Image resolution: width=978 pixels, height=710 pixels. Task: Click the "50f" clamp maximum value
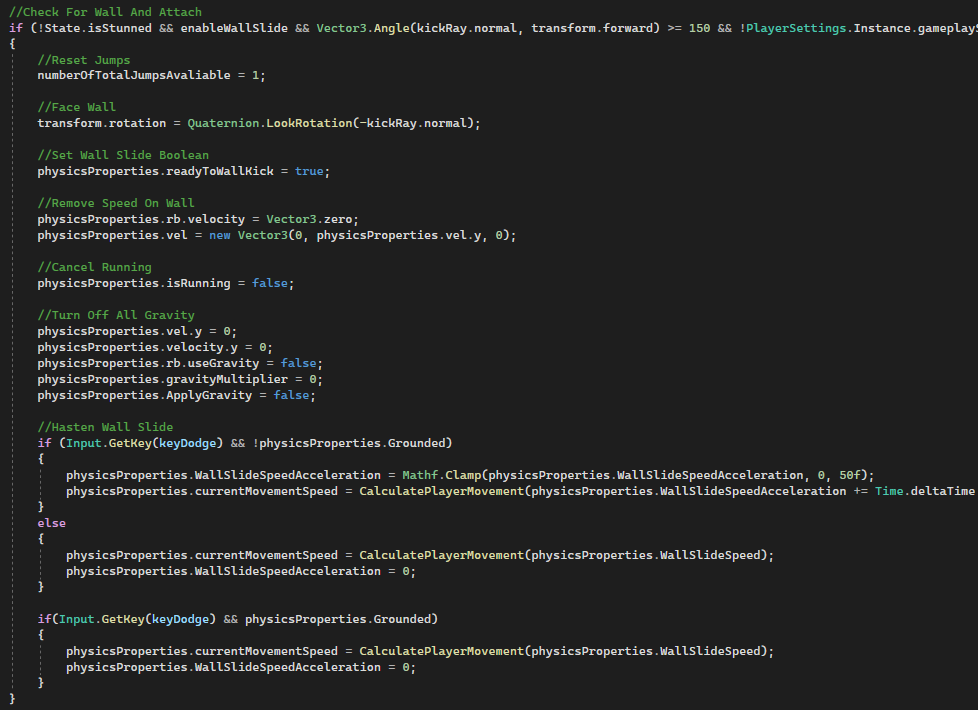pyautogui.click(x=850, y=475)
